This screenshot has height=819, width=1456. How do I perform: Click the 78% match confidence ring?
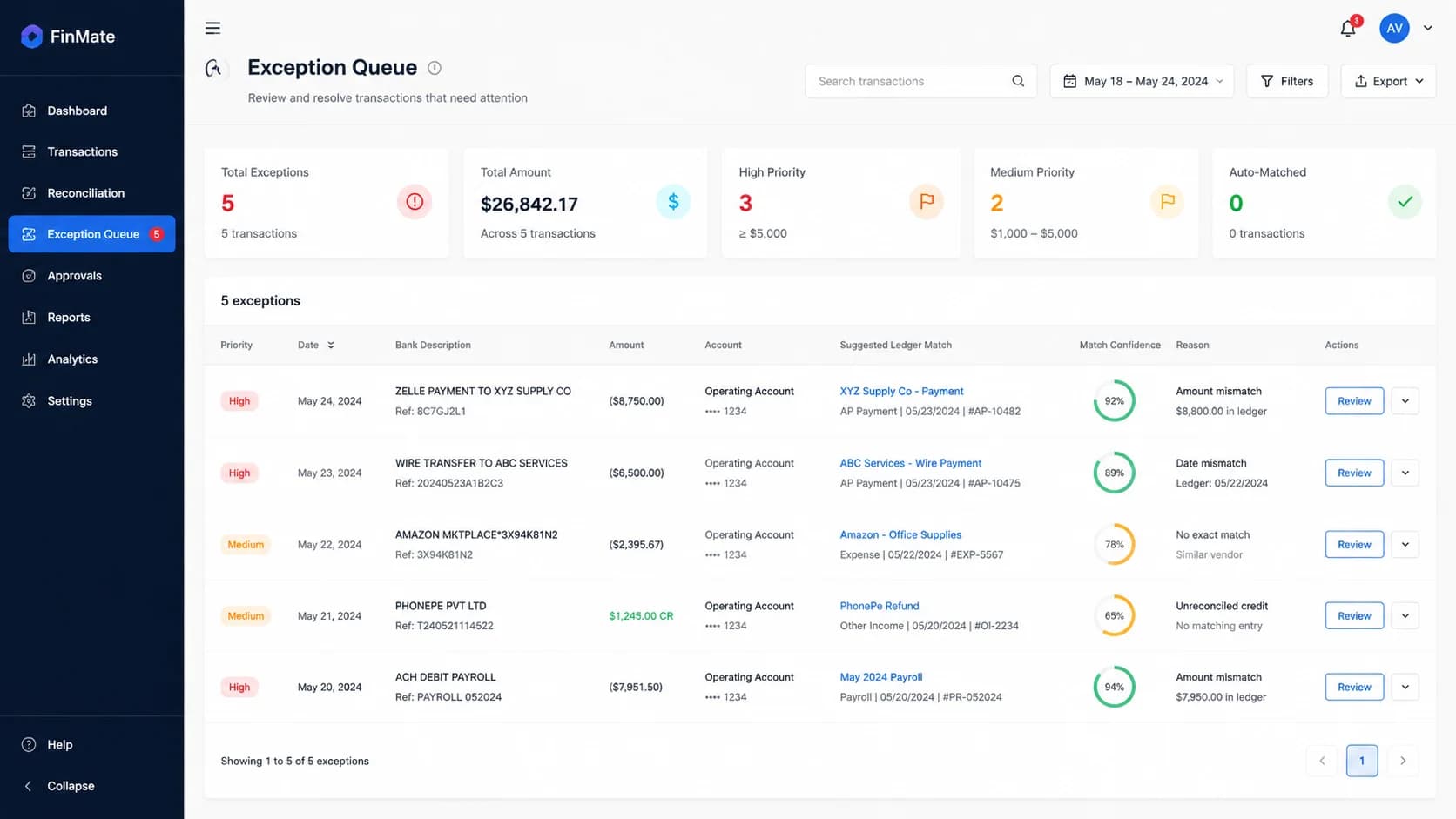pos(1115,545)
